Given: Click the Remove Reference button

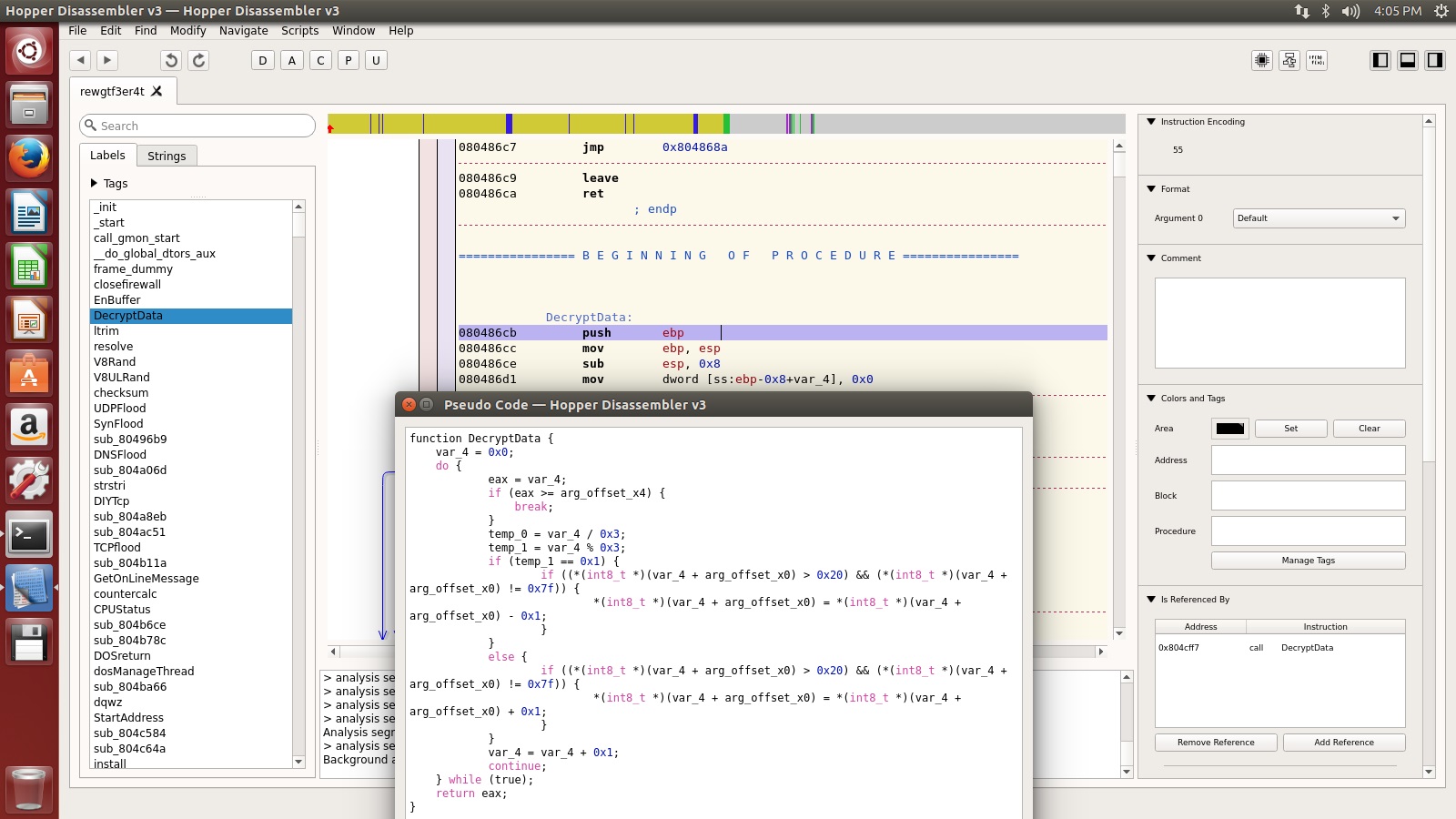Looking at the screenshot, I should pyautogui.click(x=1216, y=743).
